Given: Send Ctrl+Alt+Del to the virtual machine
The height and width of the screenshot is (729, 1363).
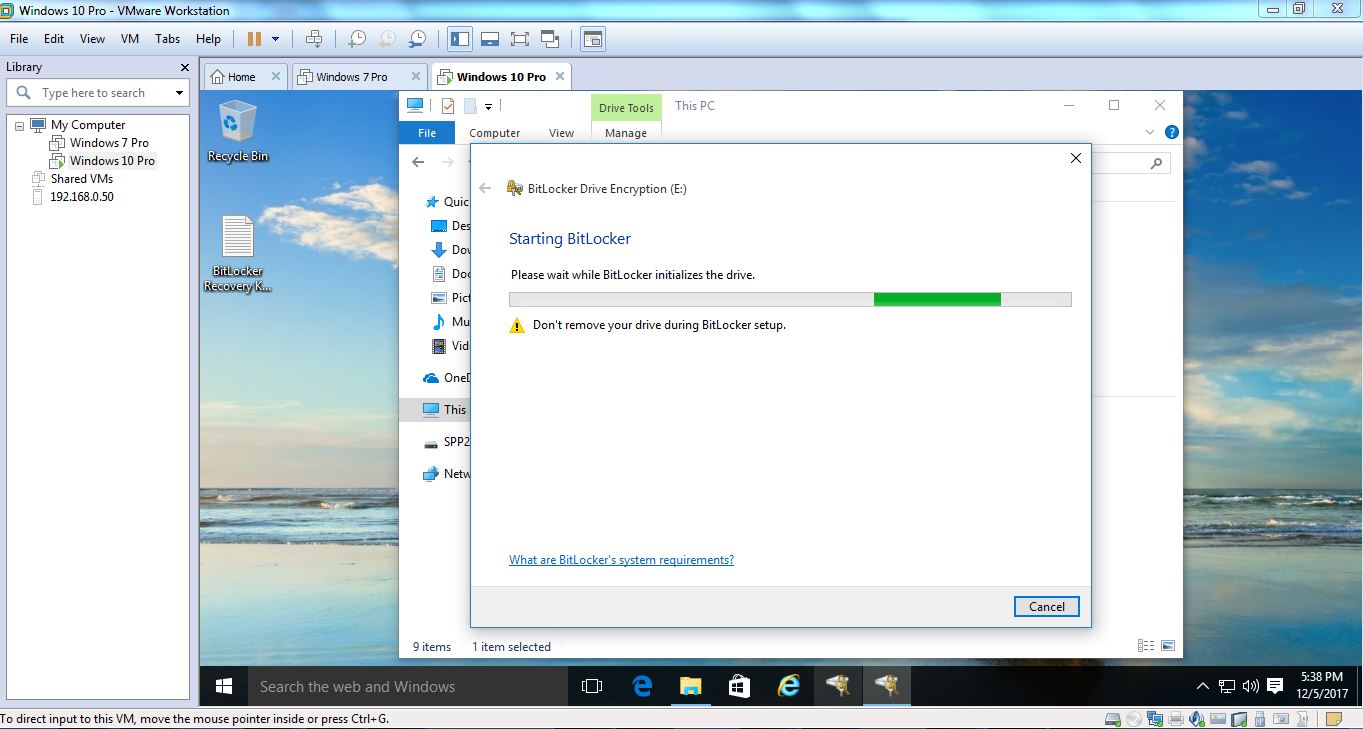Looking at the screenshot, I should point(316,38).
